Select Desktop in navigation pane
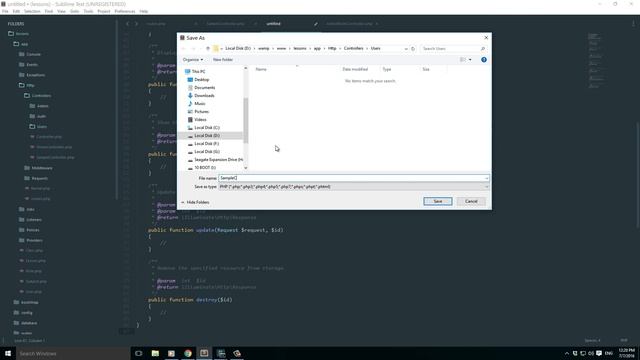Viewport: 640px width, 360px height. 202,80
